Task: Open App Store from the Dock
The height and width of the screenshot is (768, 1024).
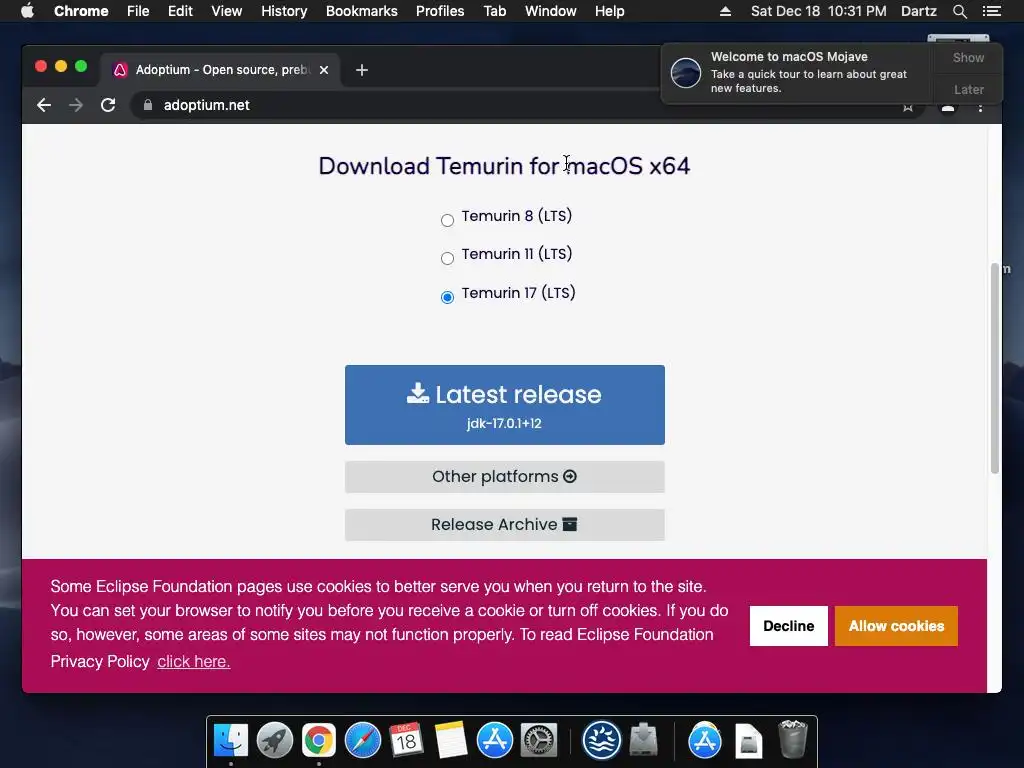Action: (494, 741)
